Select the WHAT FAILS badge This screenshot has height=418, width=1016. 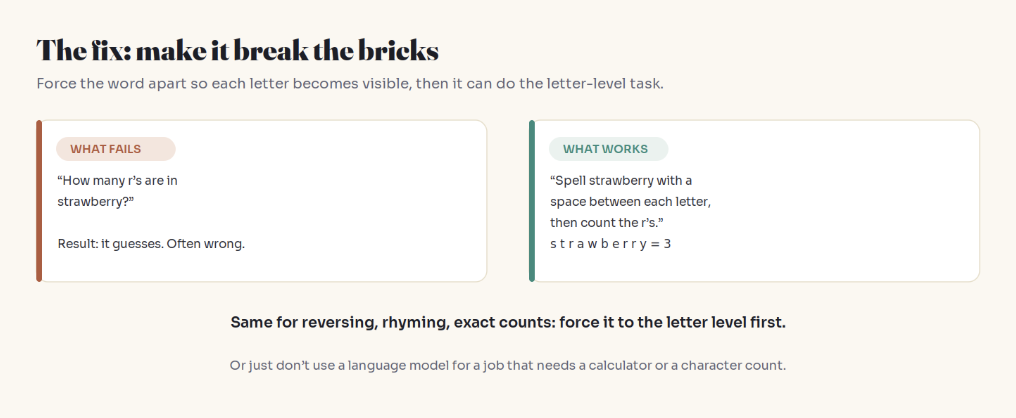tap(115, 149)
